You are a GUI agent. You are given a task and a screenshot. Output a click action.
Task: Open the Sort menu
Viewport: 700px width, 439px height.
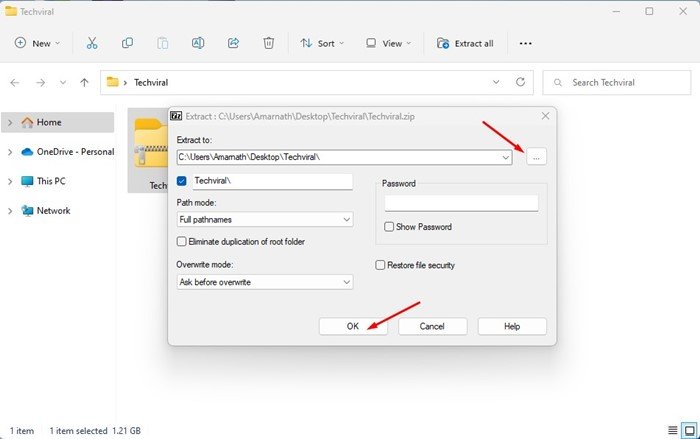(322, 43)
